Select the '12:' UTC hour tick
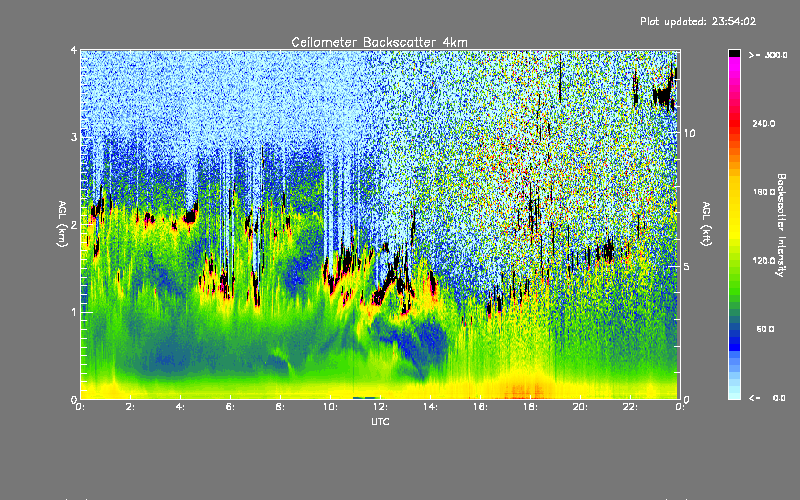This screenshot has width=800, height=500. coord(380,407)
